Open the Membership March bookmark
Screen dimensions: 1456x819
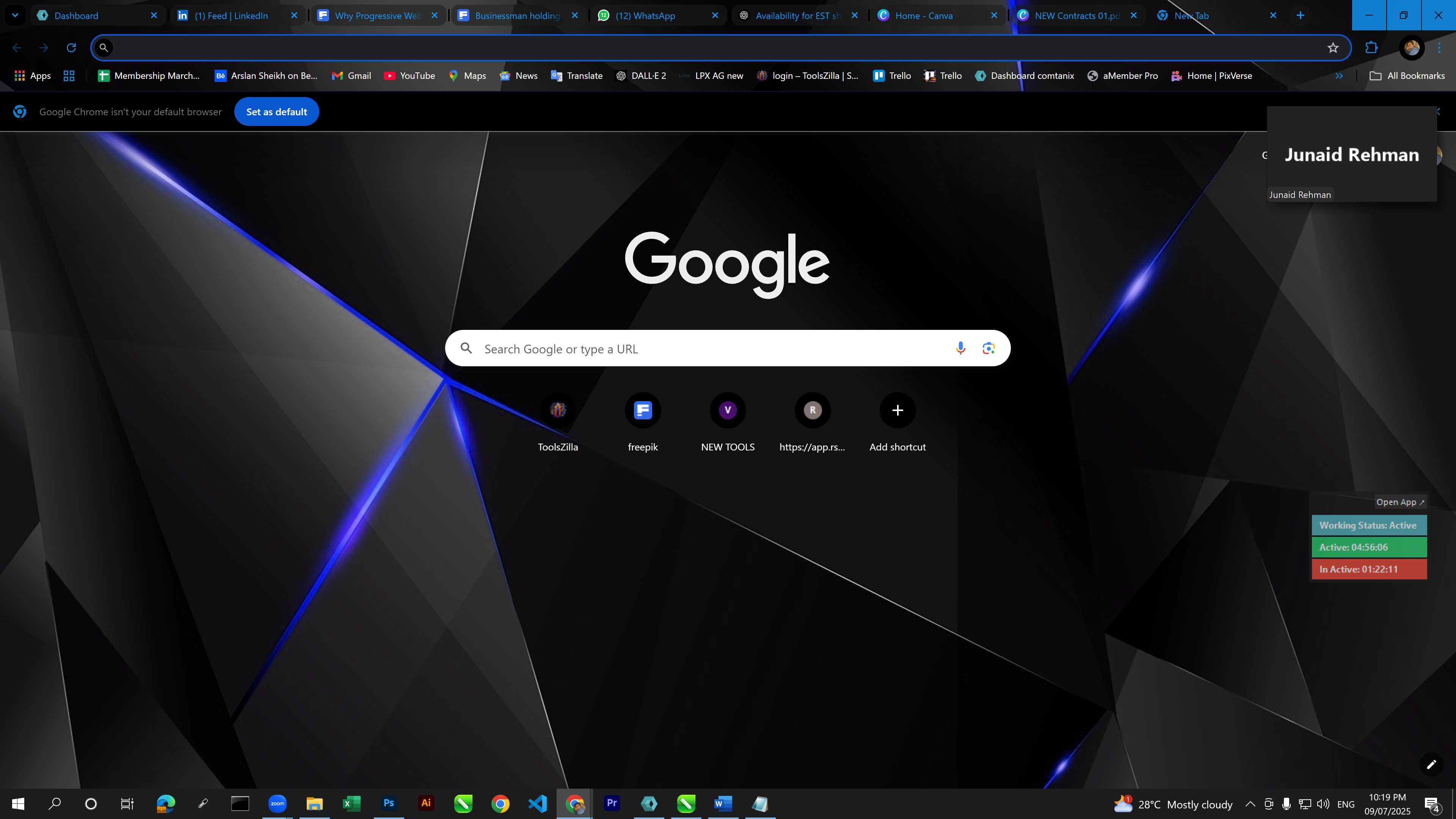point(149,76)
